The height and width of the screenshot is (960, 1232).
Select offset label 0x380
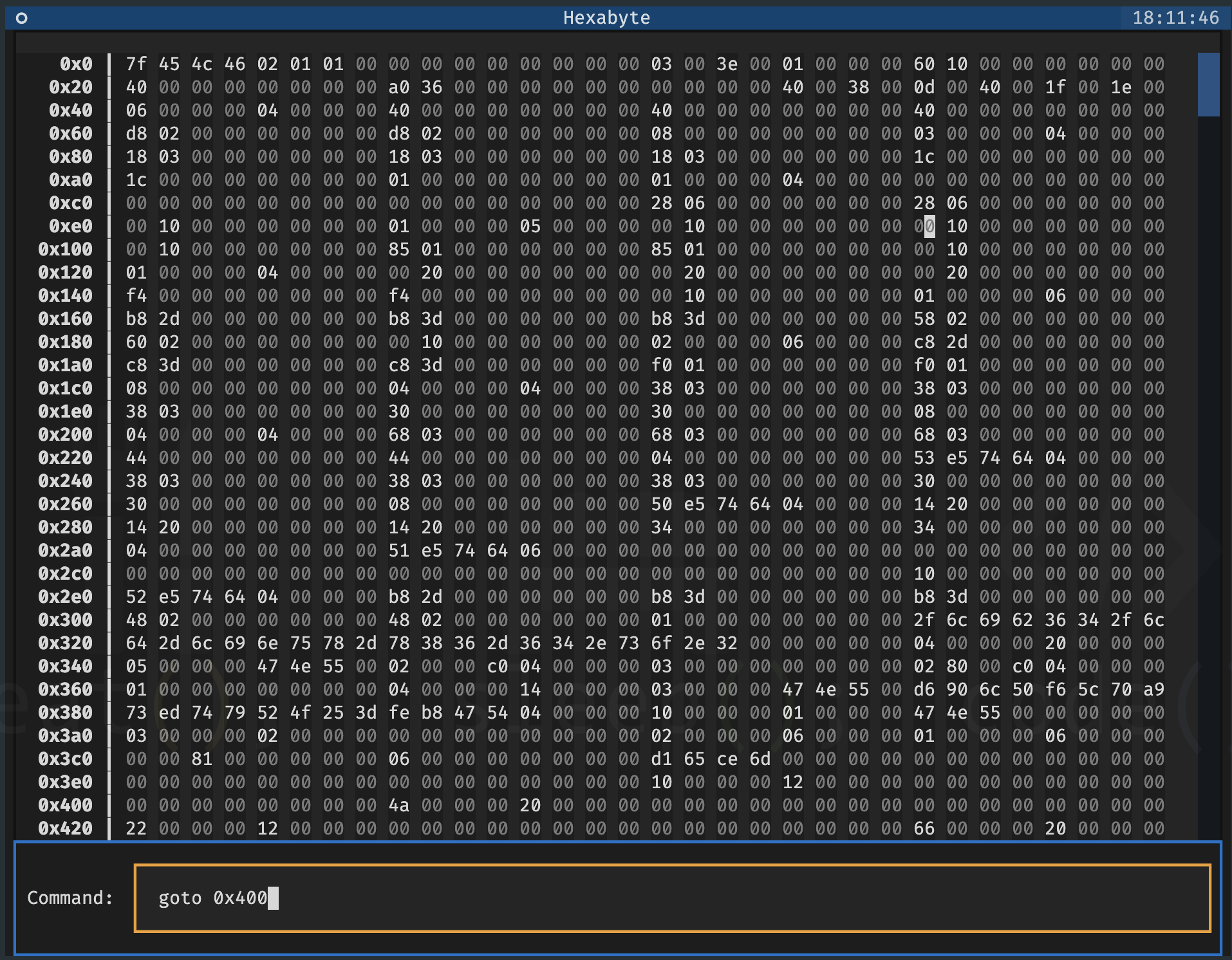66,712
